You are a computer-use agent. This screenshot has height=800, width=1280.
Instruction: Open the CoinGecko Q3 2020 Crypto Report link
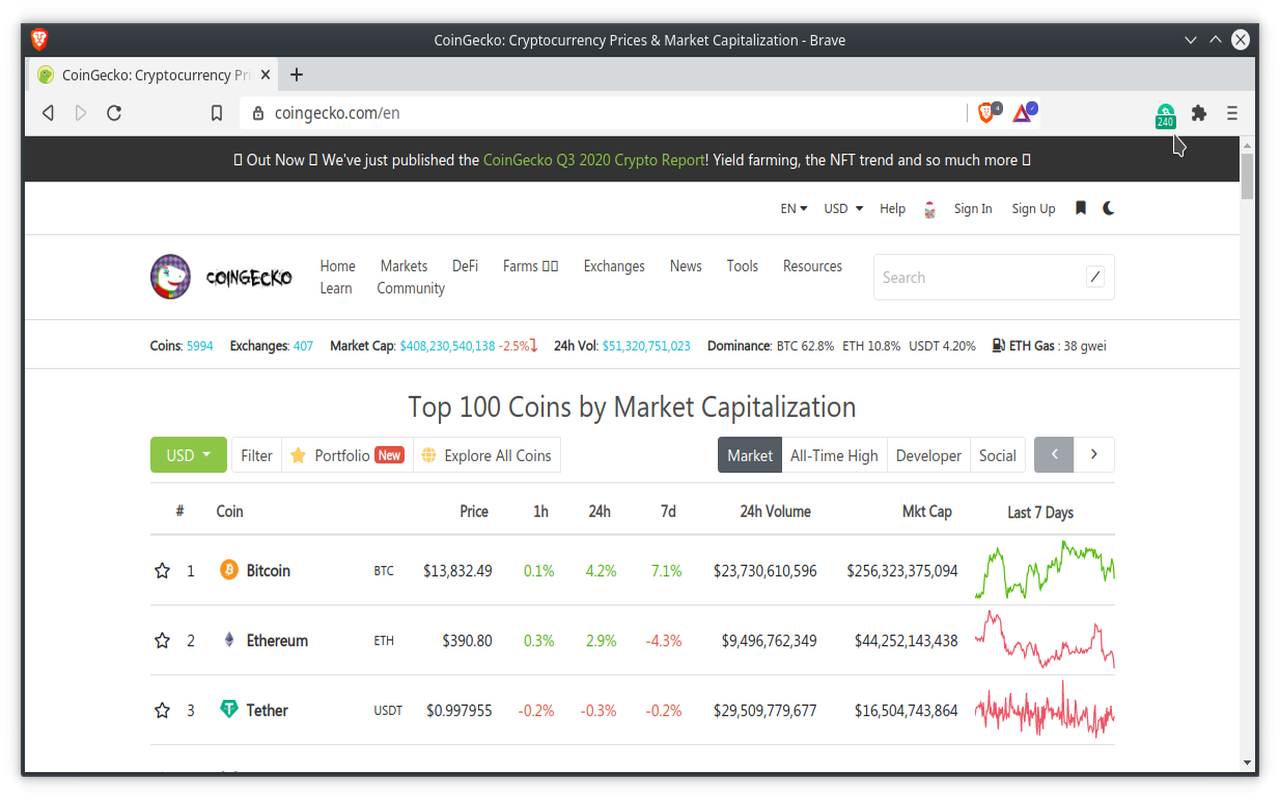(594, 160)
